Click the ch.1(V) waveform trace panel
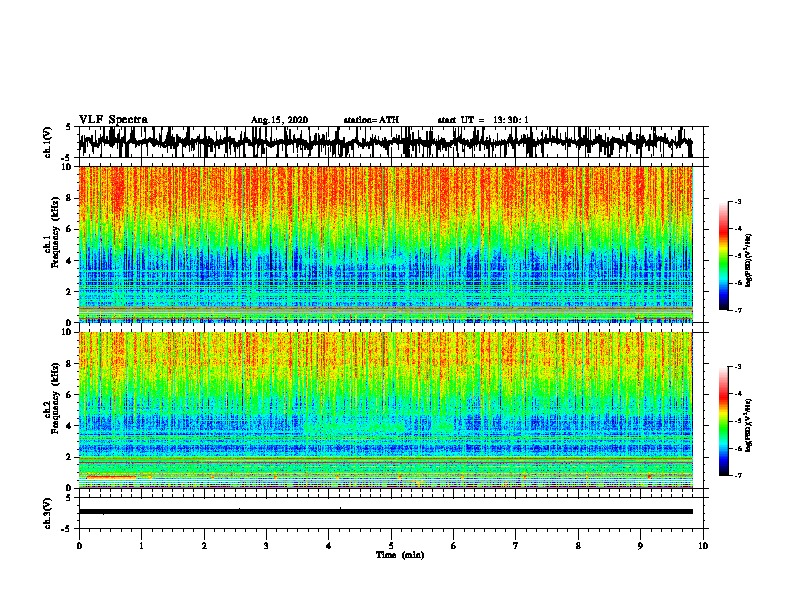 pos(390,142)
